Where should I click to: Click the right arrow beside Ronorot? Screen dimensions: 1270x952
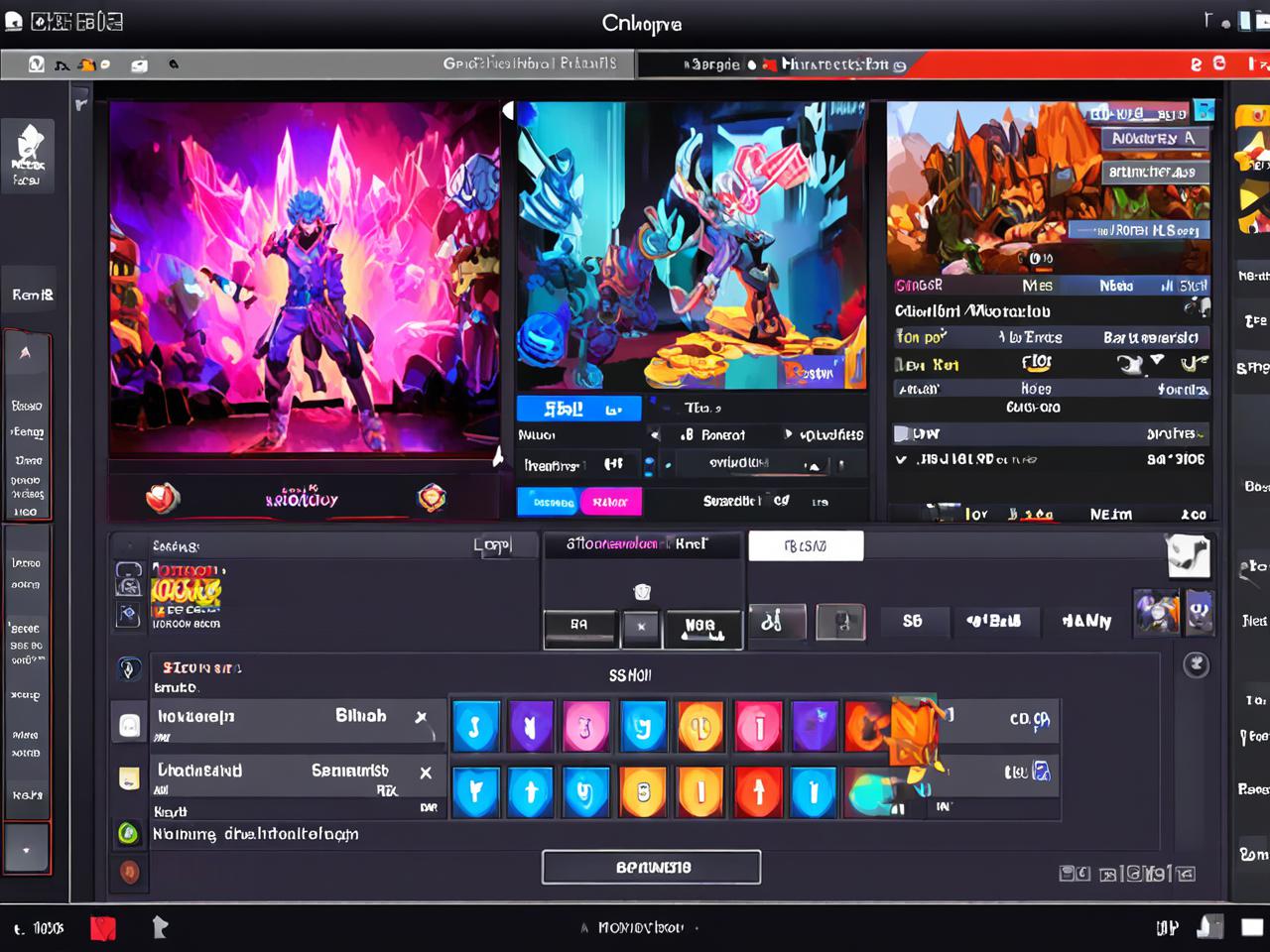tap(789, 434)
